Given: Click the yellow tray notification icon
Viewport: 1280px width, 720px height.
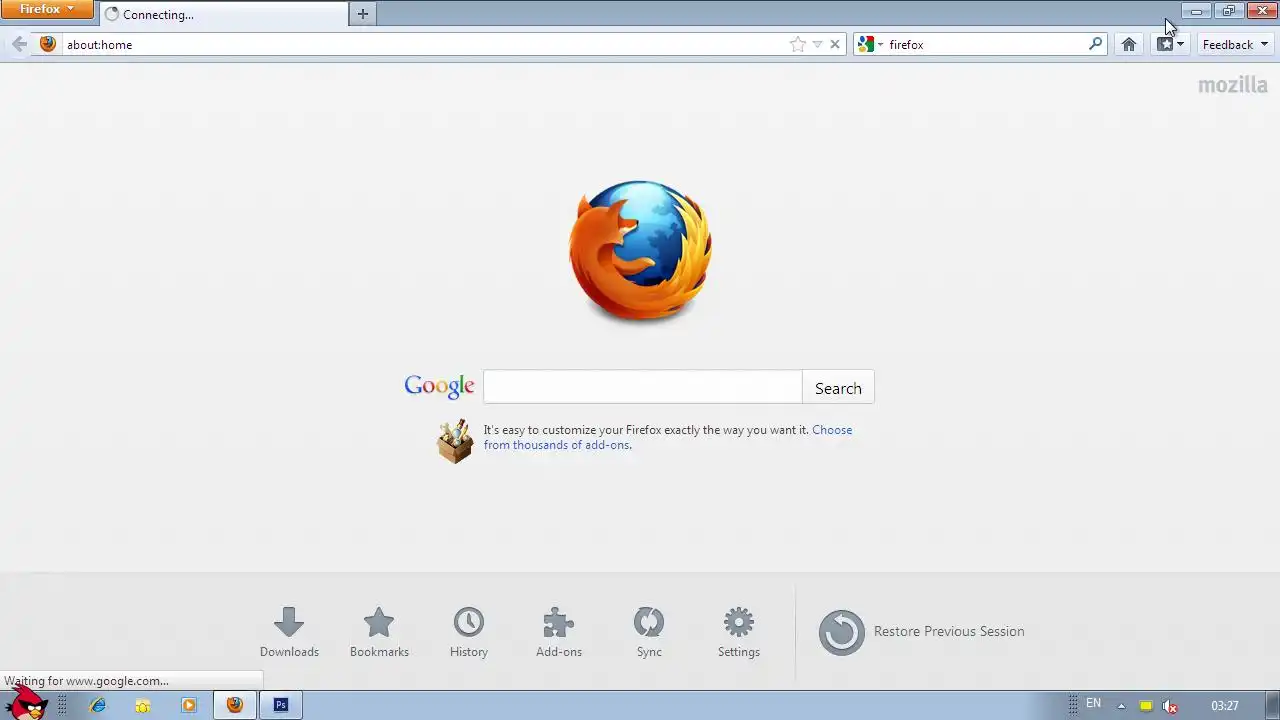Looking at the screenshot, I should tap(1146, 706).
